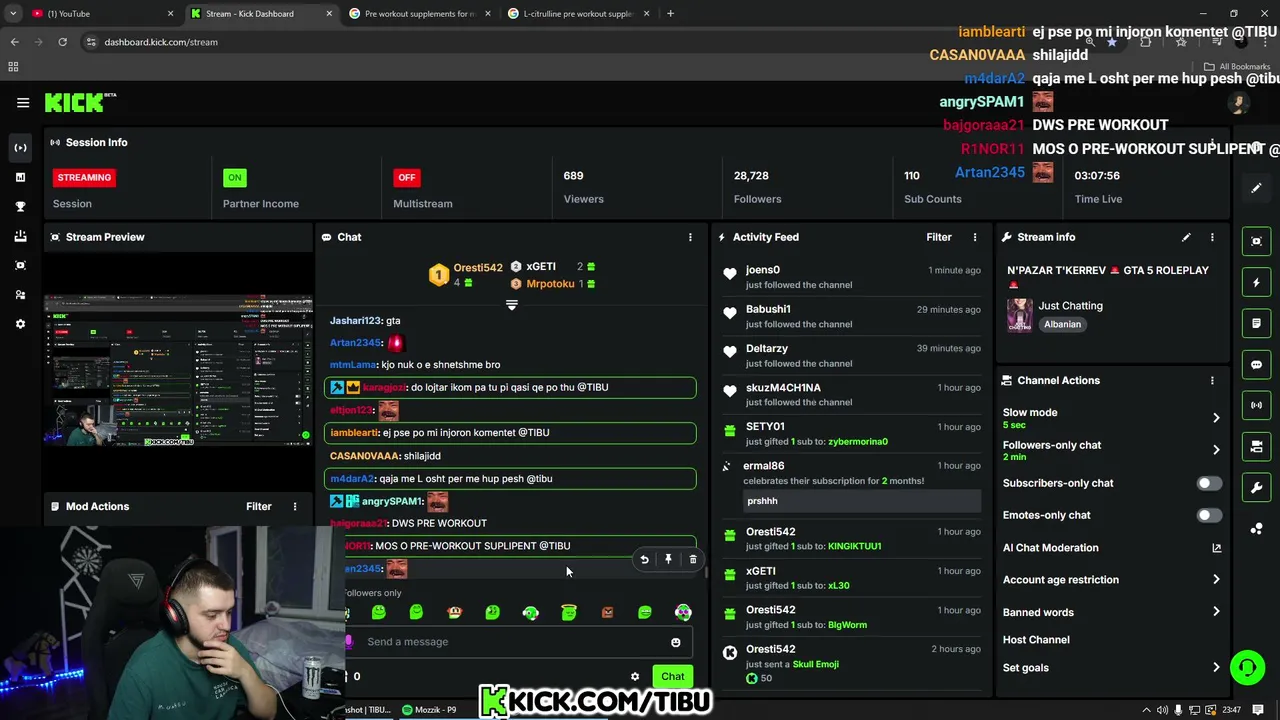Screen dimensions: 1280x720
Task: Click the Send a message field
Action: point(513,642)
